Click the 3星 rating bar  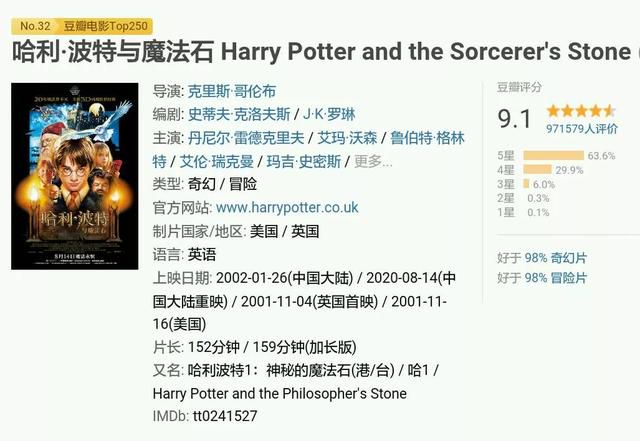[526, 184]
